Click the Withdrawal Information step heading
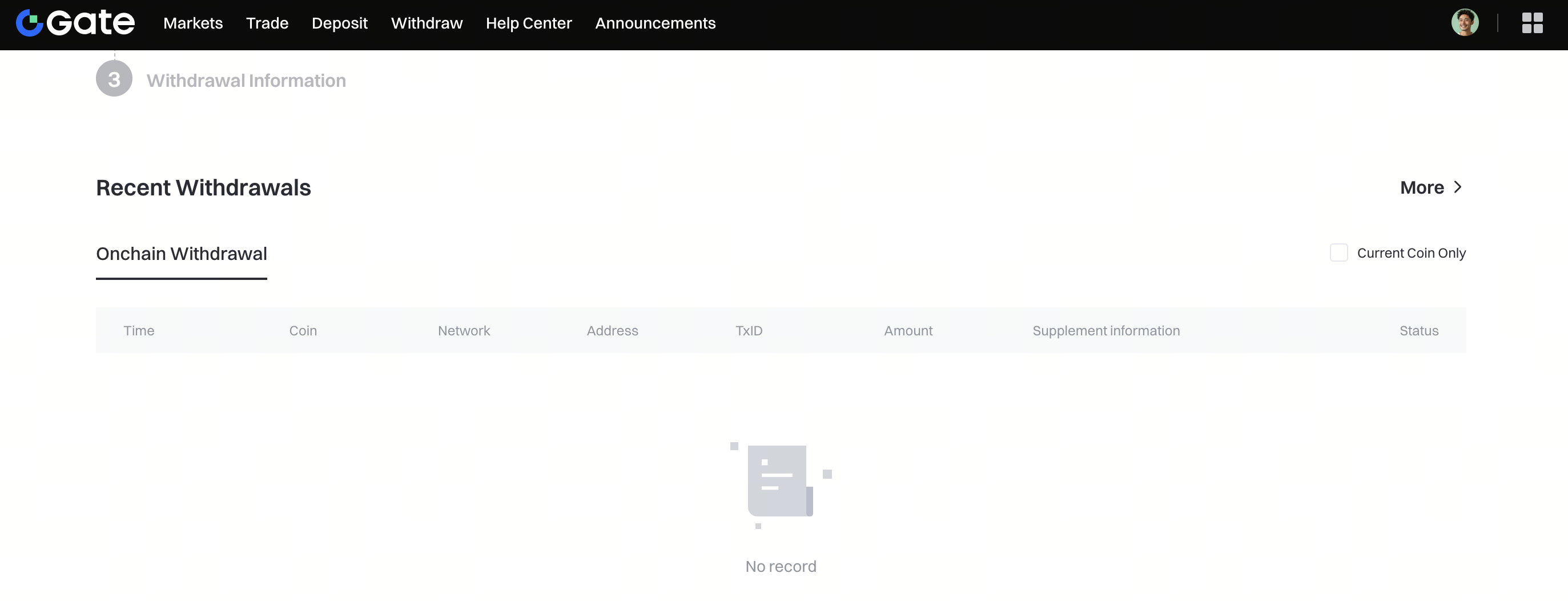Viewport: 1568px width, 601px height. (246, 81)
